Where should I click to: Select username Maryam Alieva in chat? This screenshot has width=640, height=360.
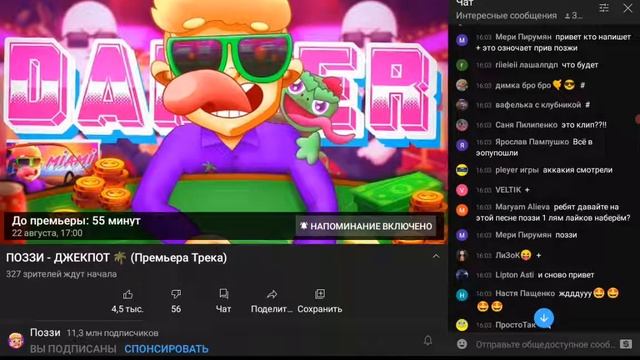tap(522, 207)
